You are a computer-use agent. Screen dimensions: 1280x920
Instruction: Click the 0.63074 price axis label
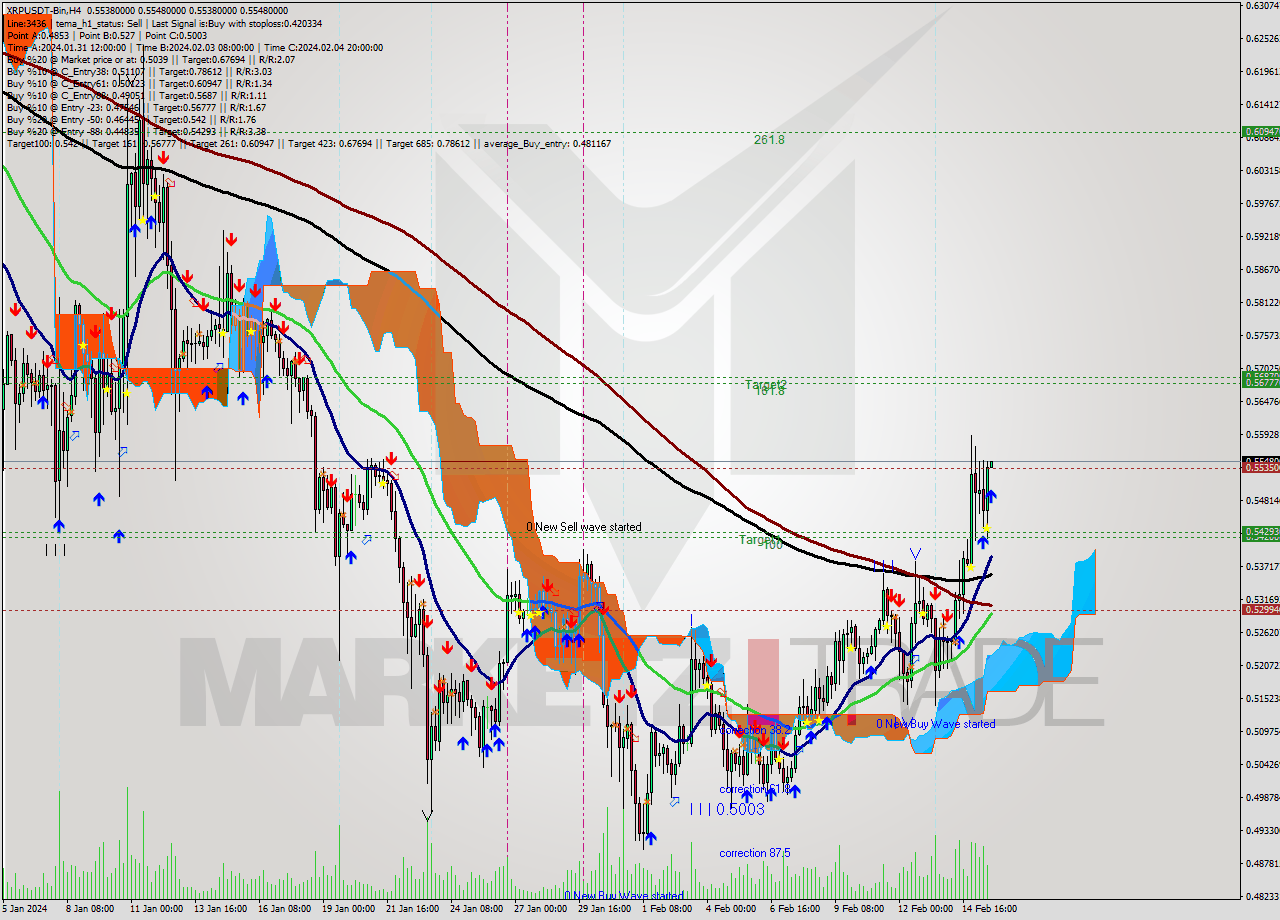tap(1262, 6)
